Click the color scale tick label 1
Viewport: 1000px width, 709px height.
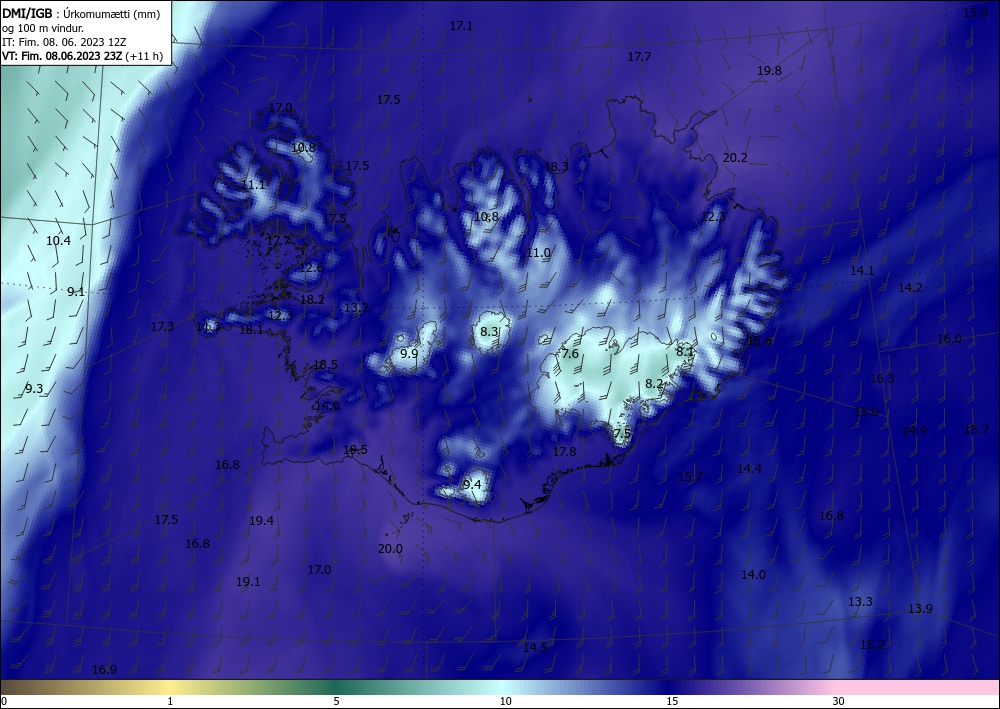point(170,702)
